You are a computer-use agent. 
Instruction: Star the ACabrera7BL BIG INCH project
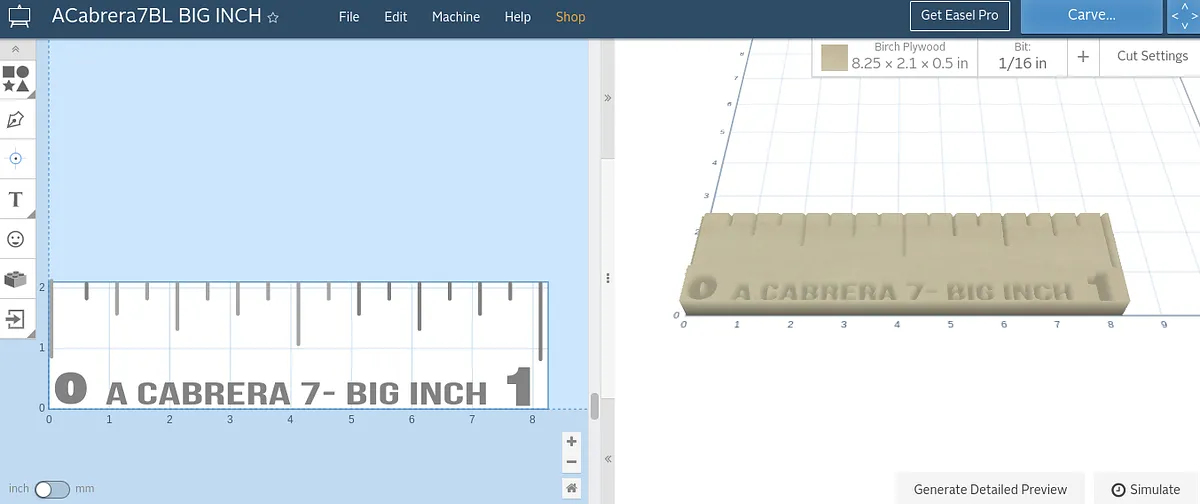click(x=273, y=18)
